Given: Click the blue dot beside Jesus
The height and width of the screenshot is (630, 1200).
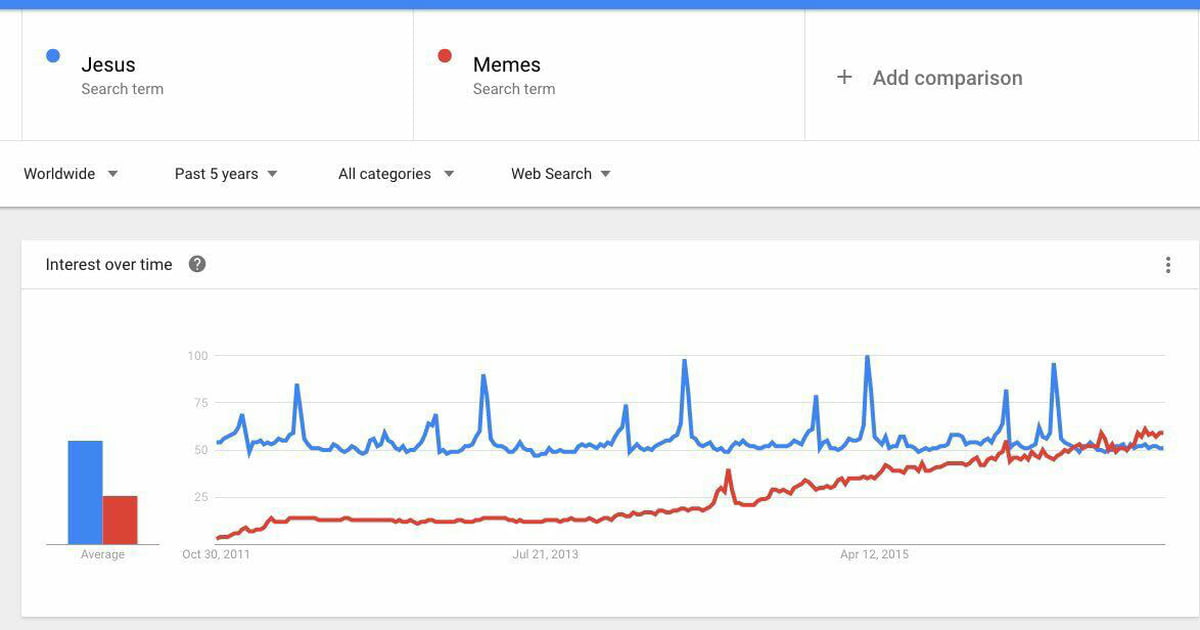Looking at the screenshot, I should 54,56.
